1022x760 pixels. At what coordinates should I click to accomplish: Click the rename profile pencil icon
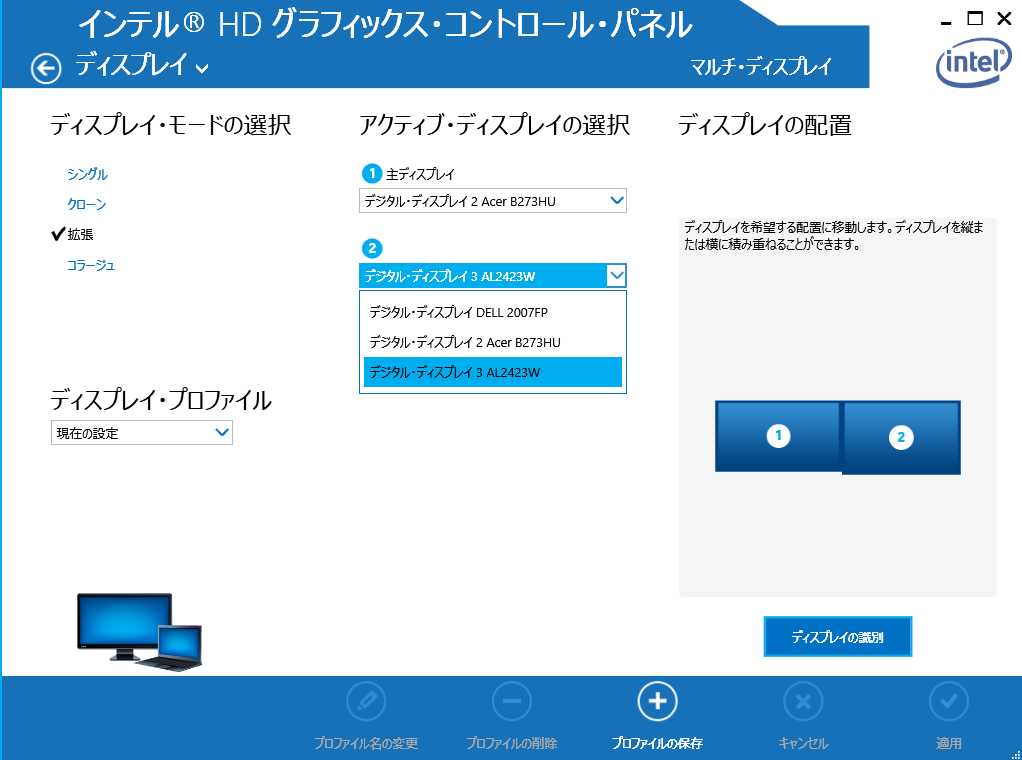[x=365, y=701]
